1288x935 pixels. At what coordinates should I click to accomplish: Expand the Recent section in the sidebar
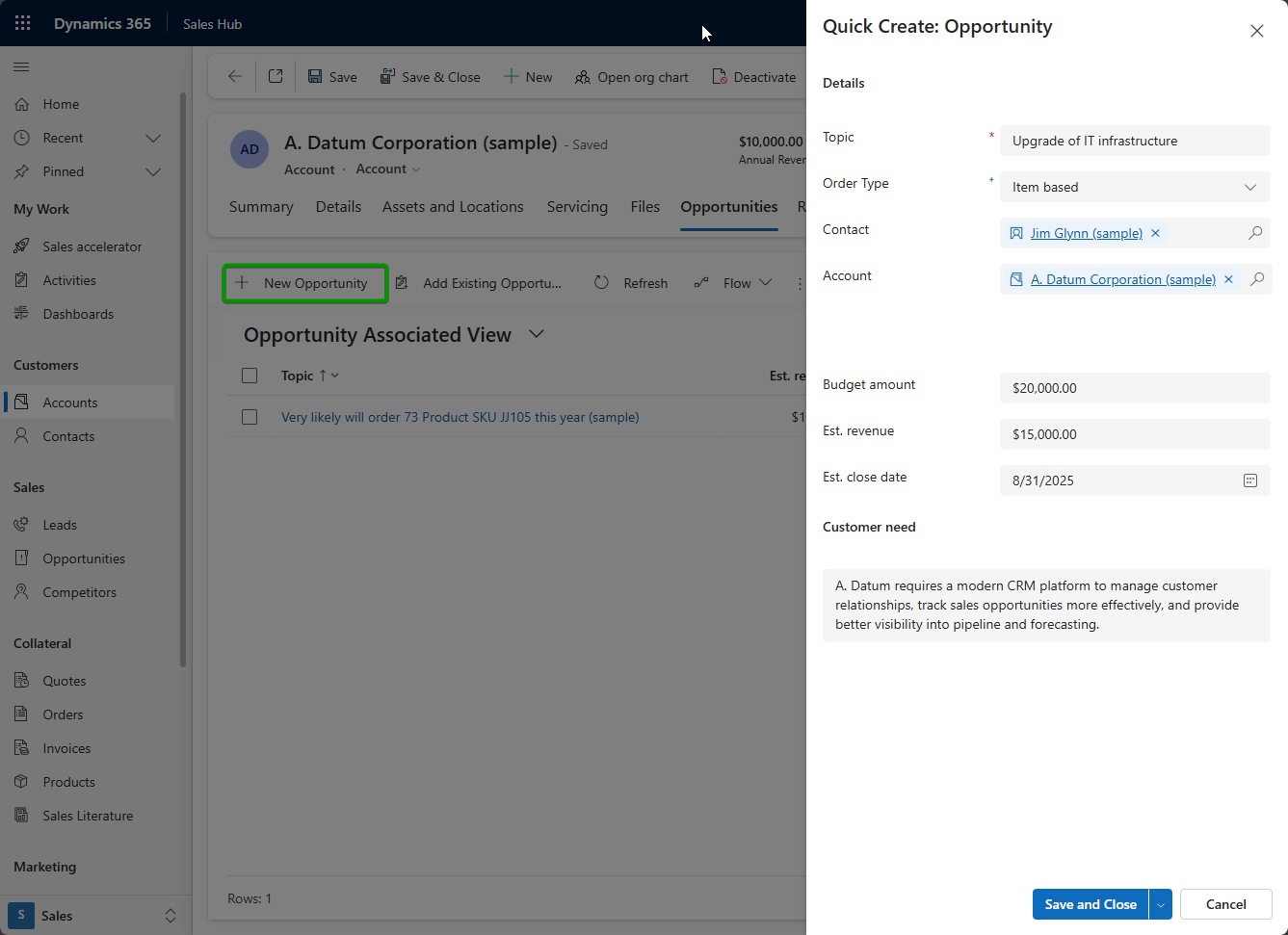(x=152, y=138)
